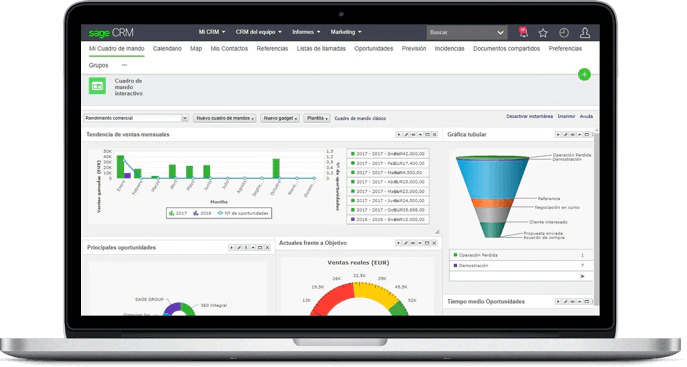Collapse the Tendencia de ventas mensuales gadget

coord(421,134)
